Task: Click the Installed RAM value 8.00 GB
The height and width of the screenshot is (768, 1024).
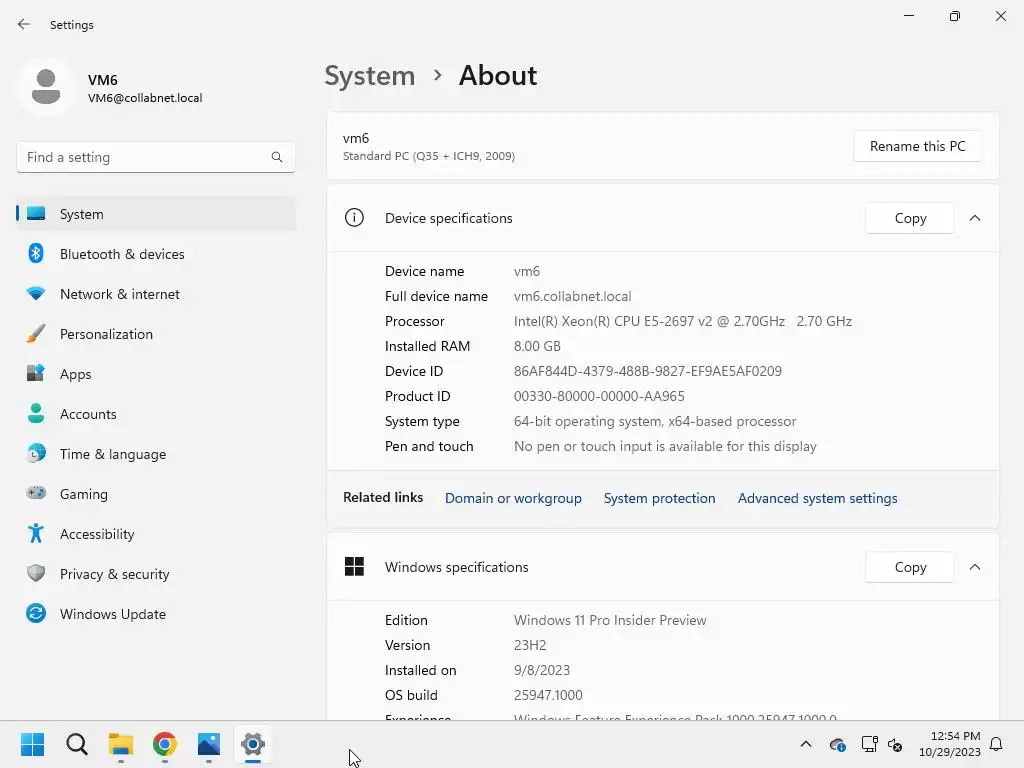Action: point(537,346)
